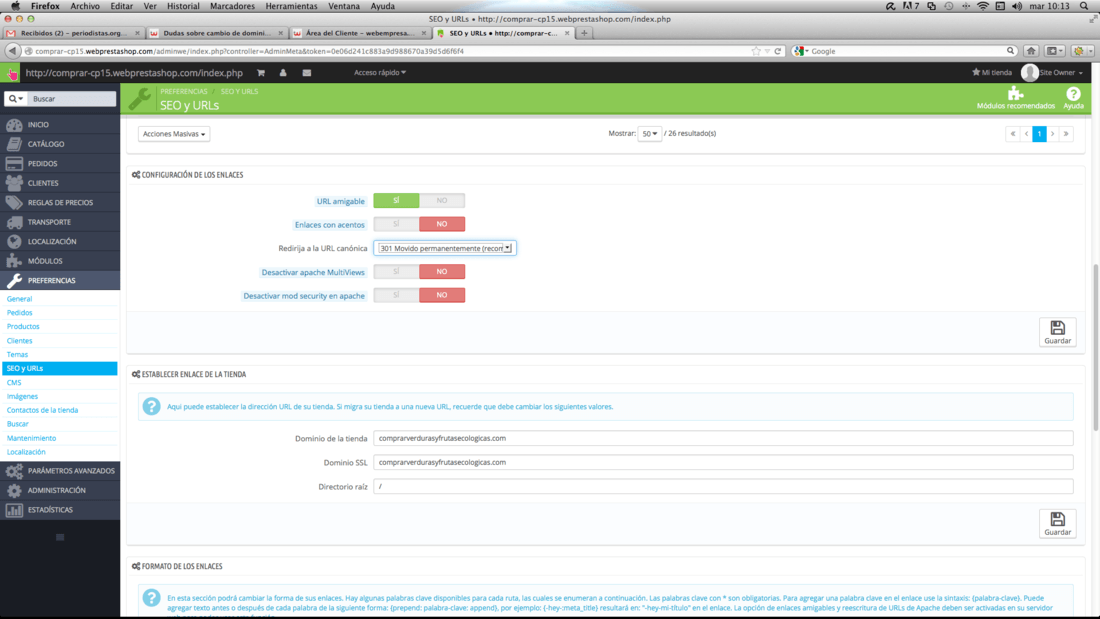
Task: Click the Dominio de la tienda field
Action: (723, 438)
